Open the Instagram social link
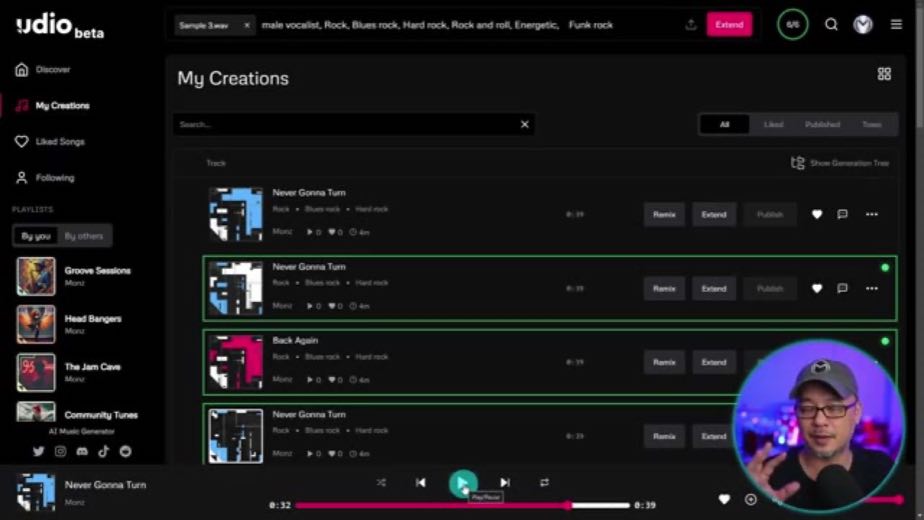924x520 pixels. tap(60, 452)
